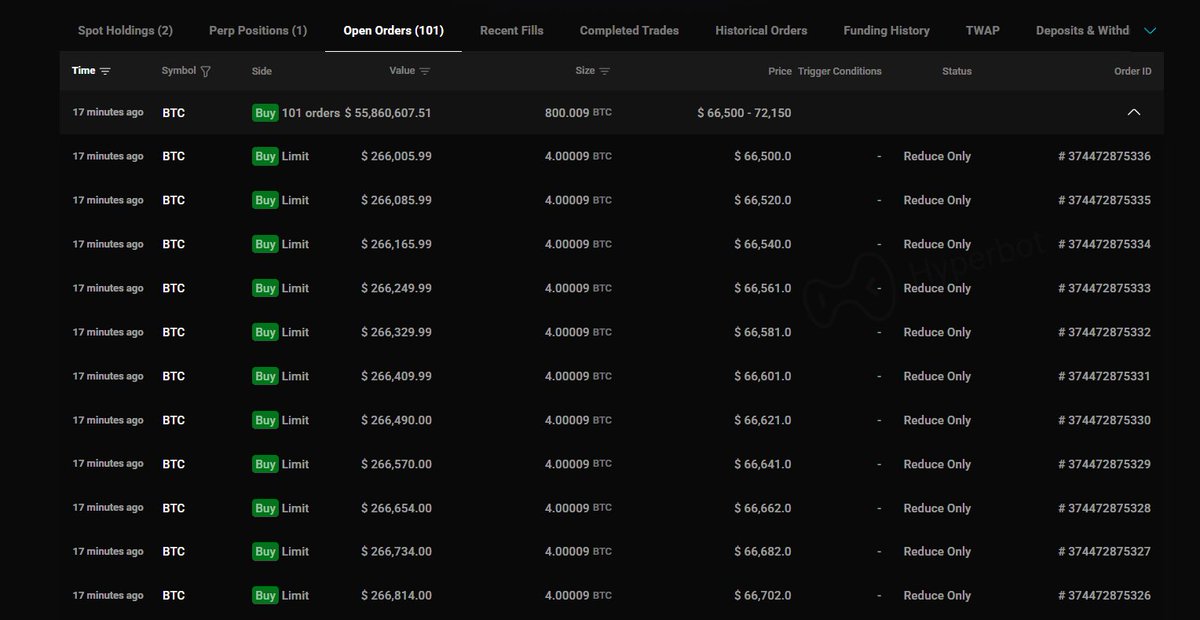Screen dimensions: 1200x620
Task: Open the Symbol column filter funnel
Action: click(x=206, y=71)
